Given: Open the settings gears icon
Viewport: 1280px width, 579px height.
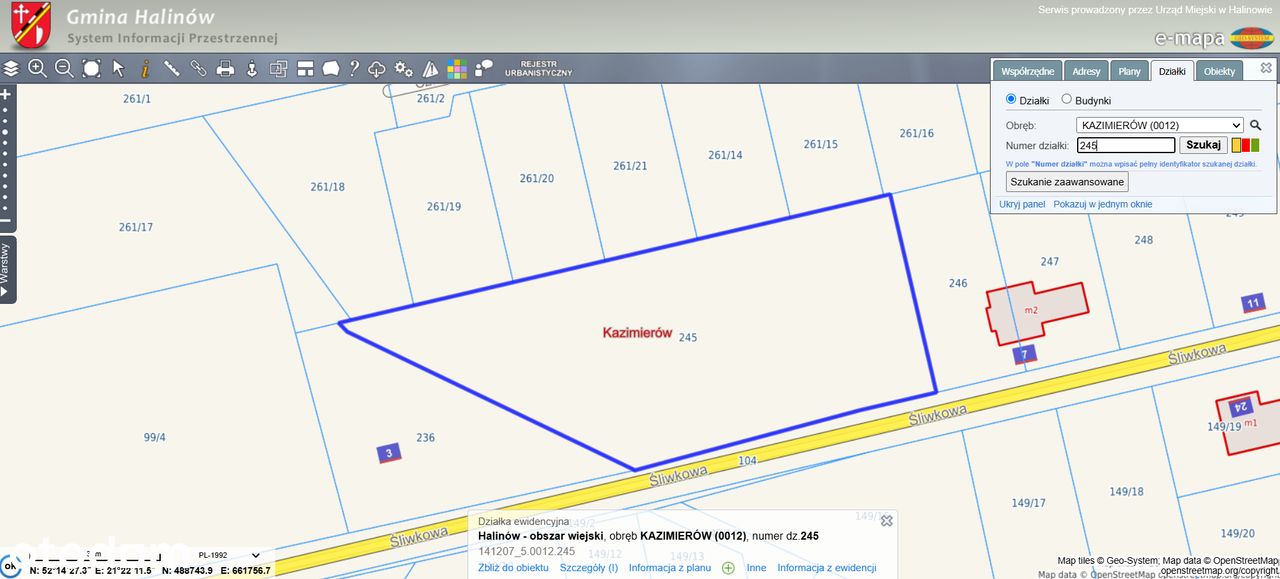Looking at the screenshot, I should [x=404, y=69].
